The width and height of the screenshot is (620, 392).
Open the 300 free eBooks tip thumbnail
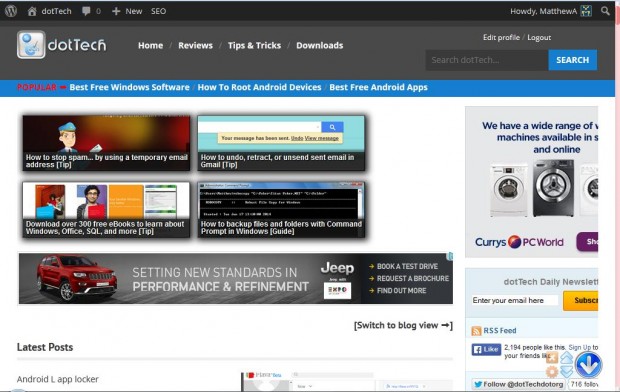tap(106, 210)
